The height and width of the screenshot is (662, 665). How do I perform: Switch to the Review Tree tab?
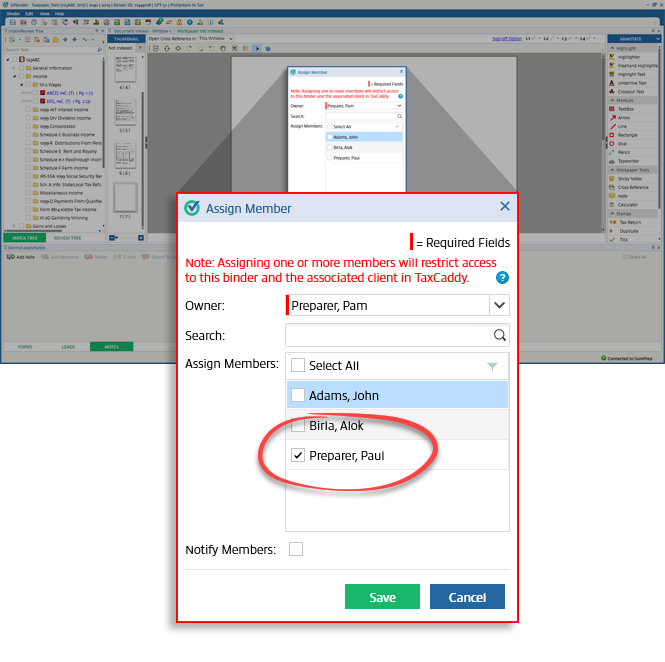click(x=67, y=238)
